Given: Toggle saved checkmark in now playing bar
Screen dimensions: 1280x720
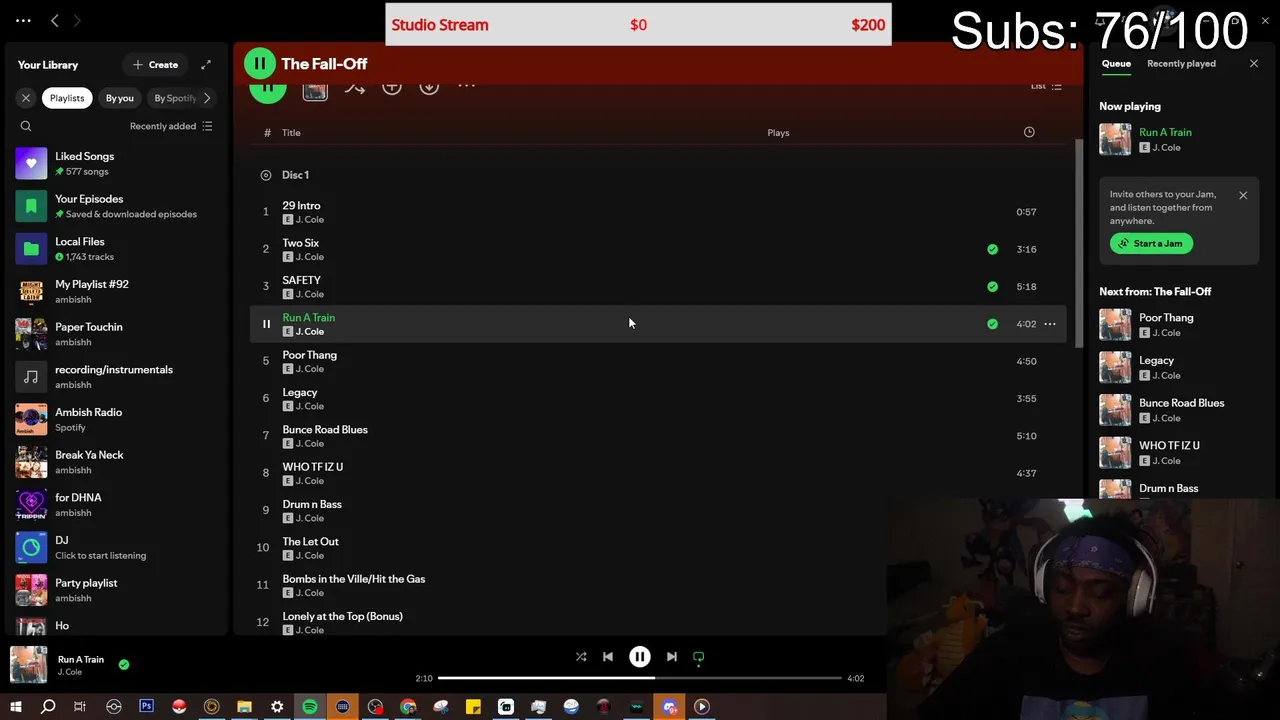Looking at the screenshot, I should tap(124, 664).
